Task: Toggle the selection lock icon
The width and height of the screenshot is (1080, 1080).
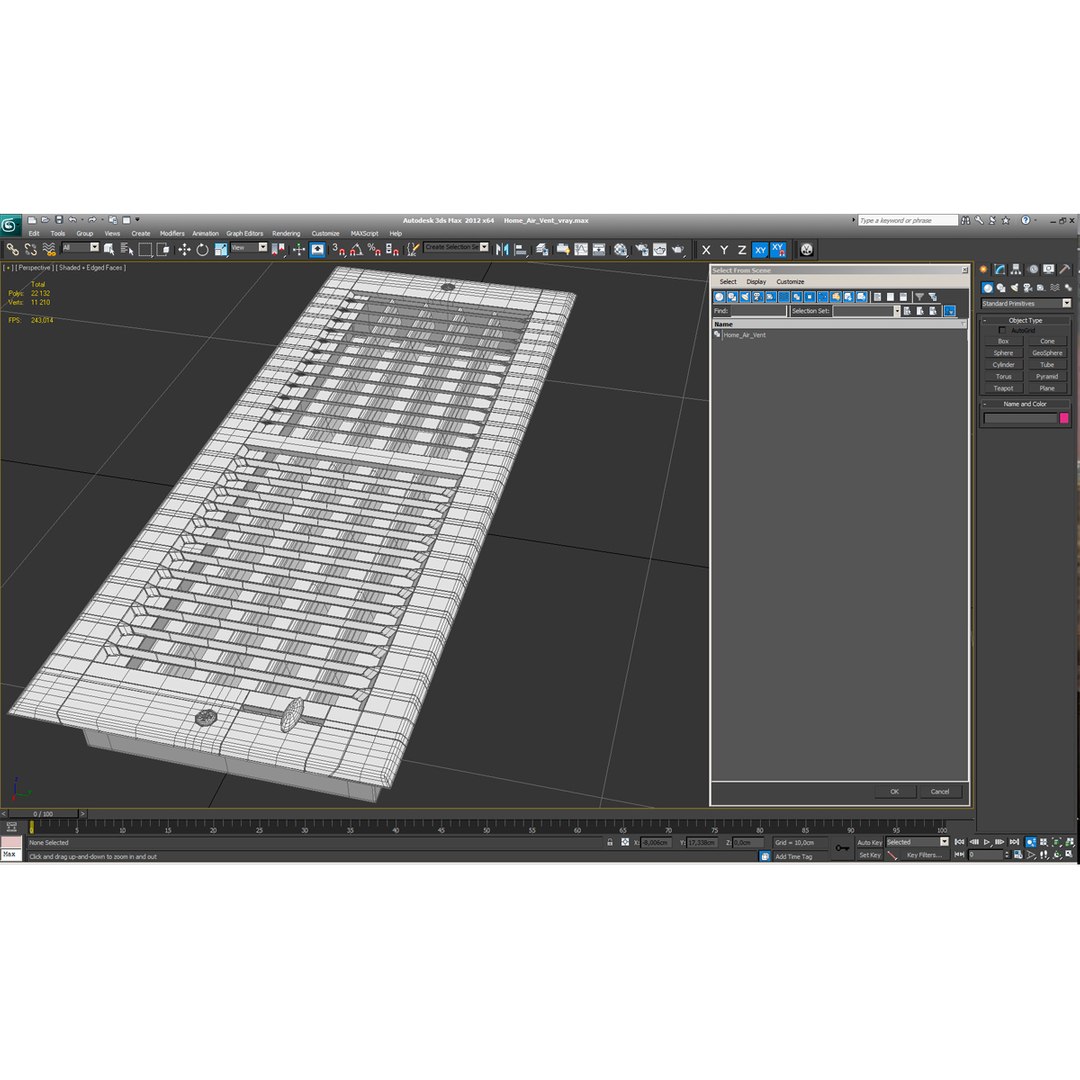Action: tap(610, 842)
